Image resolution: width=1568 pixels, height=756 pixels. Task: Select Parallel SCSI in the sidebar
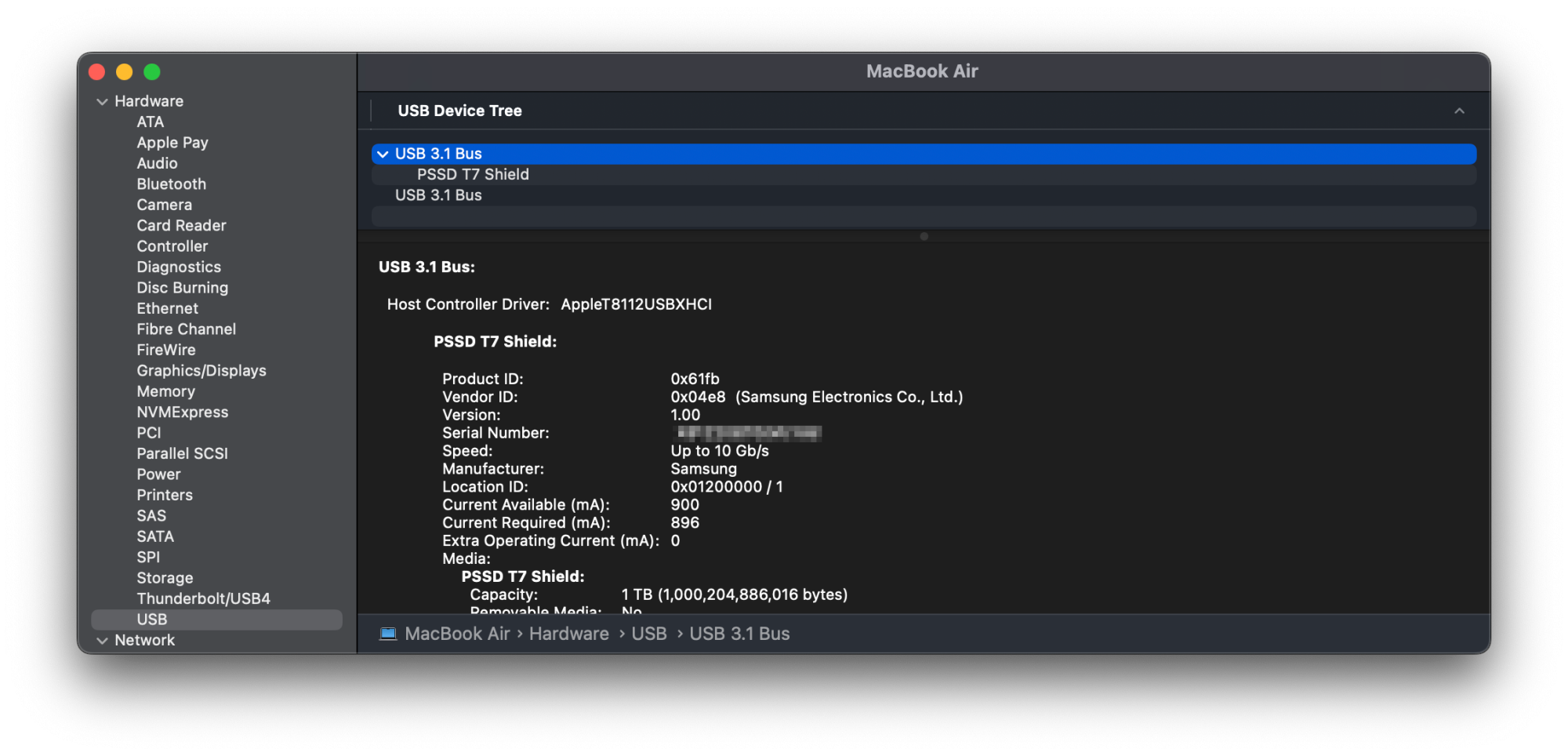[183, 453]
